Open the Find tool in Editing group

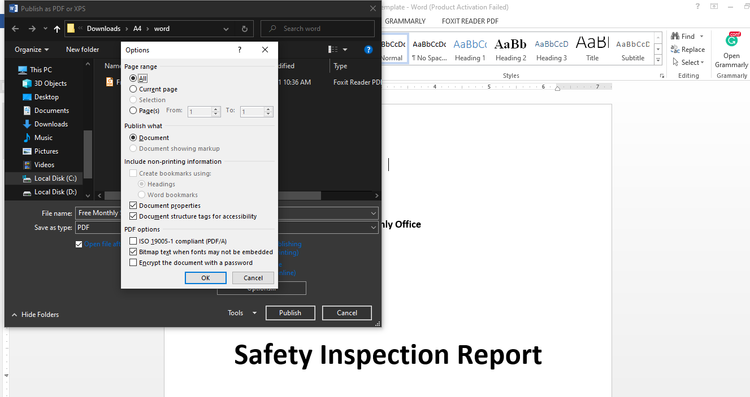687,36
